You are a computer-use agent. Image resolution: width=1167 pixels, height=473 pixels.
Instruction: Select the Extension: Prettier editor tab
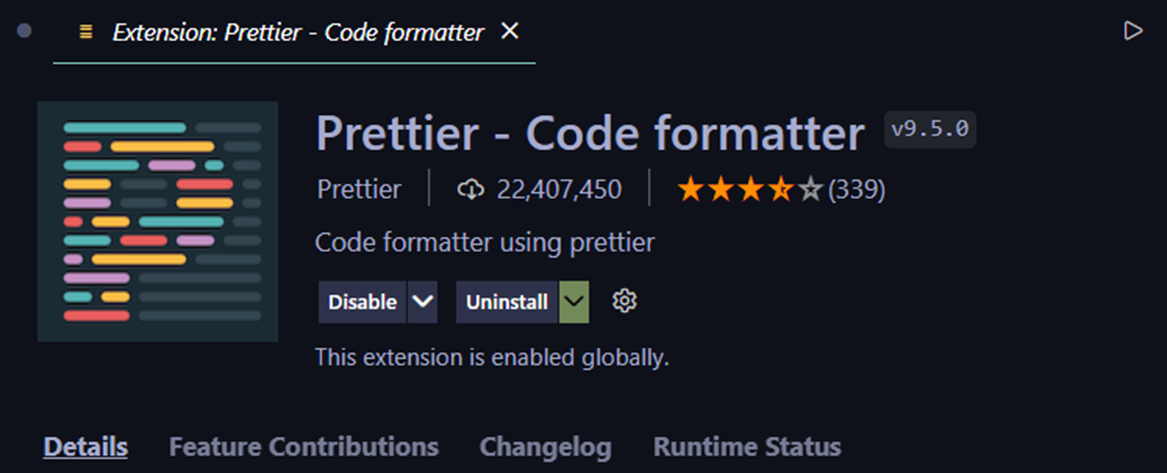tap(297, 33)
